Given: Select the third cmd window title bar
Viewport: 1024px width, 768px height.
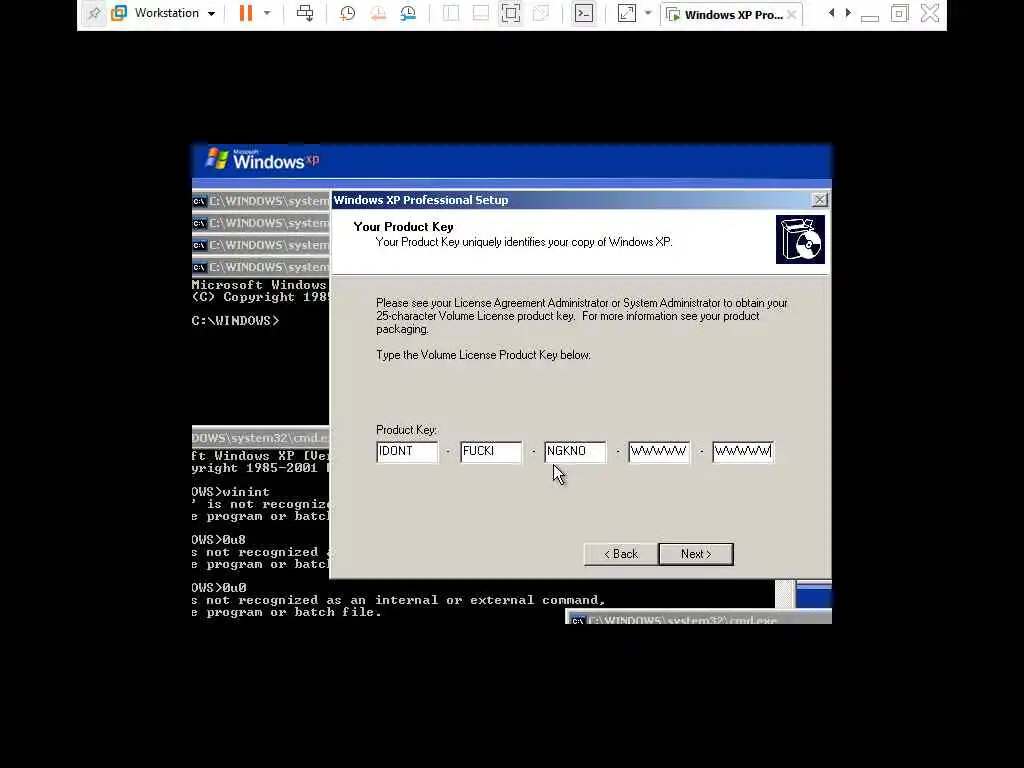Looking at the screenshot, I should 261,245.
